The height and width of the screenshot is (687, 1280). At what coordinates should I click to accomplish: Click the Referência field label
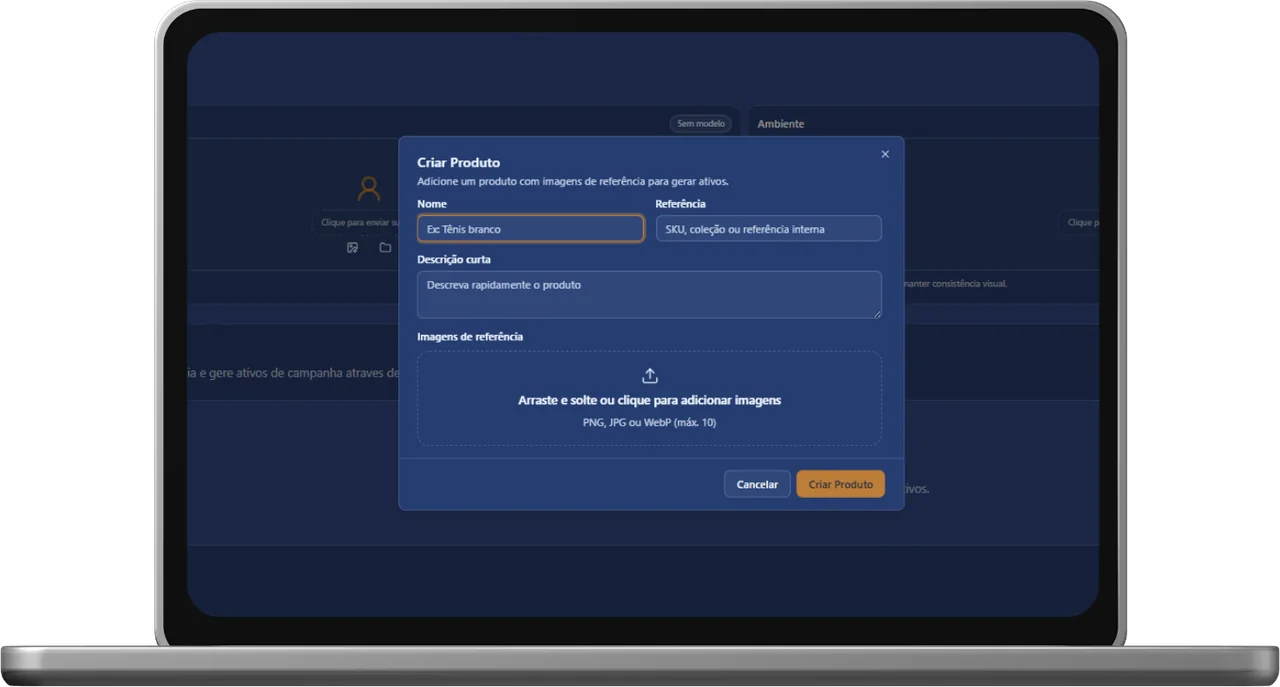[681, 204]
